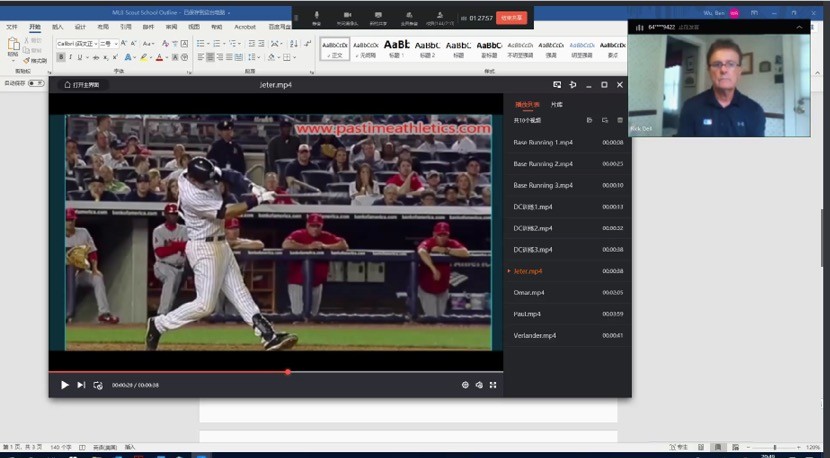Toggle strikethrough in Word ribbon
The image size is (830, 458).
[x=96, y=57]
